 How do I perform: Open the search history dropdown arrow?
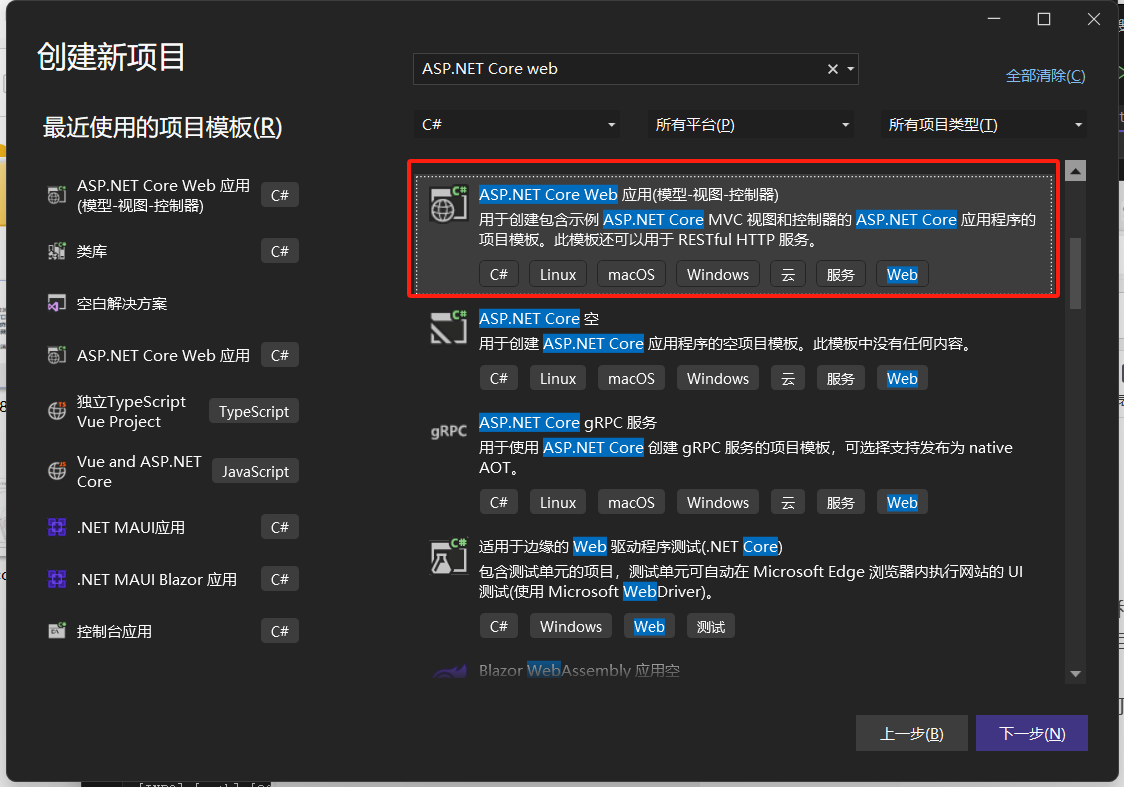[850, 69]
